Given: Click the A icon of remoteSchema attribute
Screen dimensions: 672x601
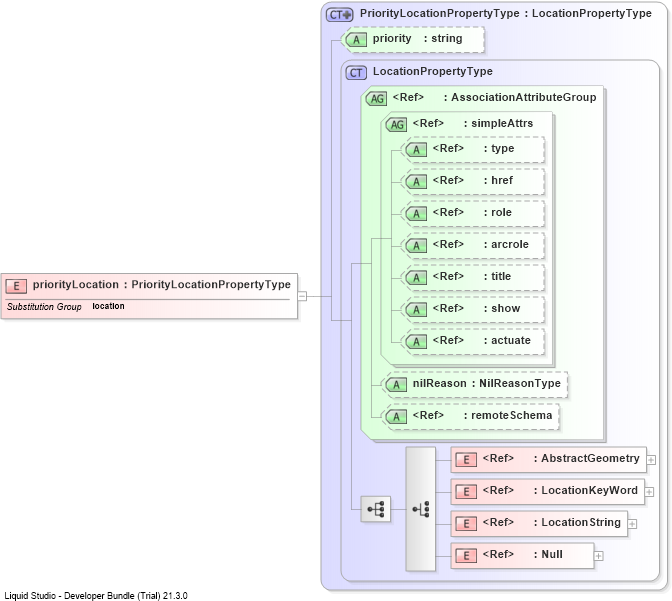Looking at the screenshot, I should 396,417.
